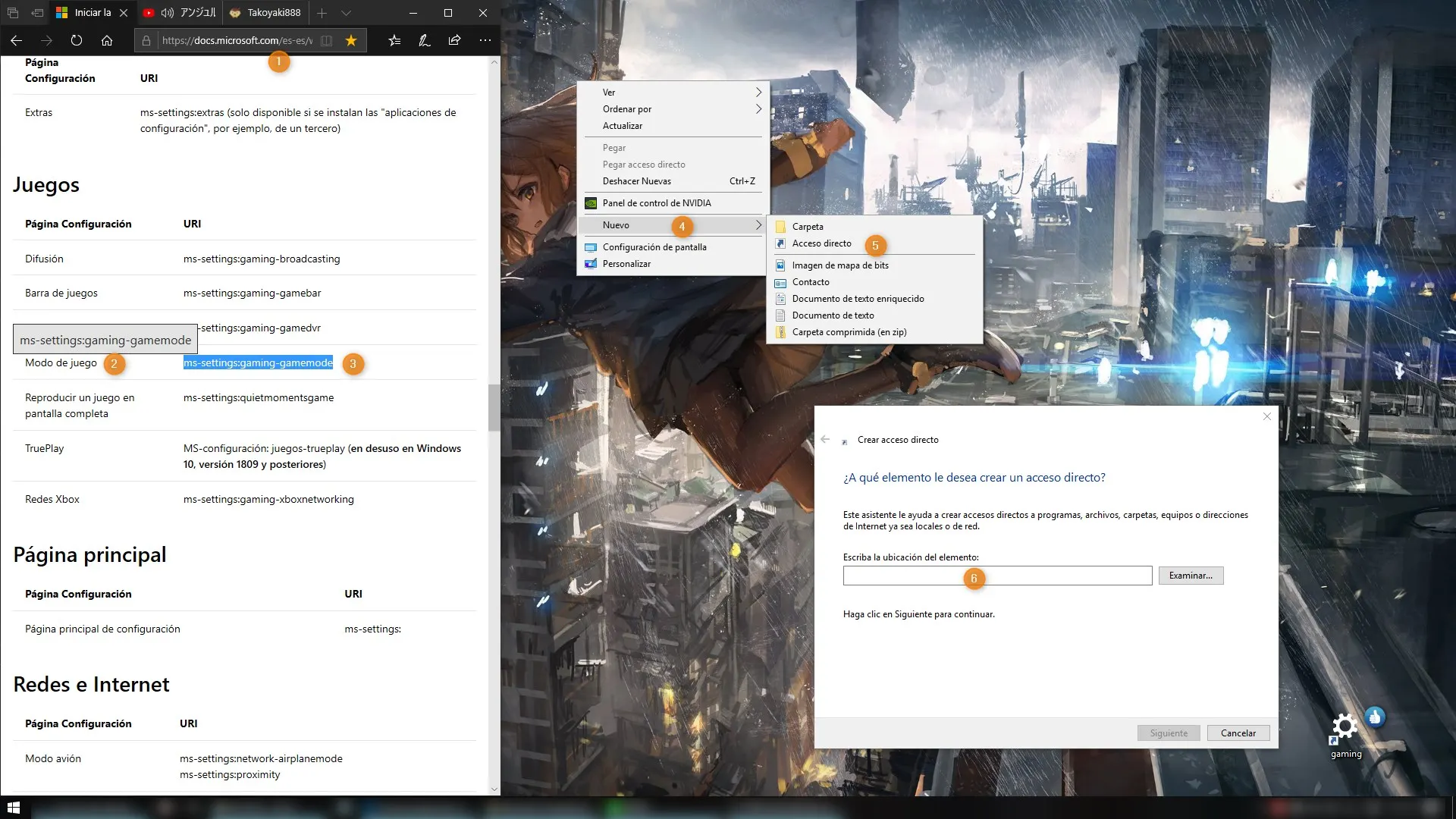This screenshot has width=1456, height=819.
Task: Click the selected ms-settings:gaming-gamemode text
Action: [258, 363]
